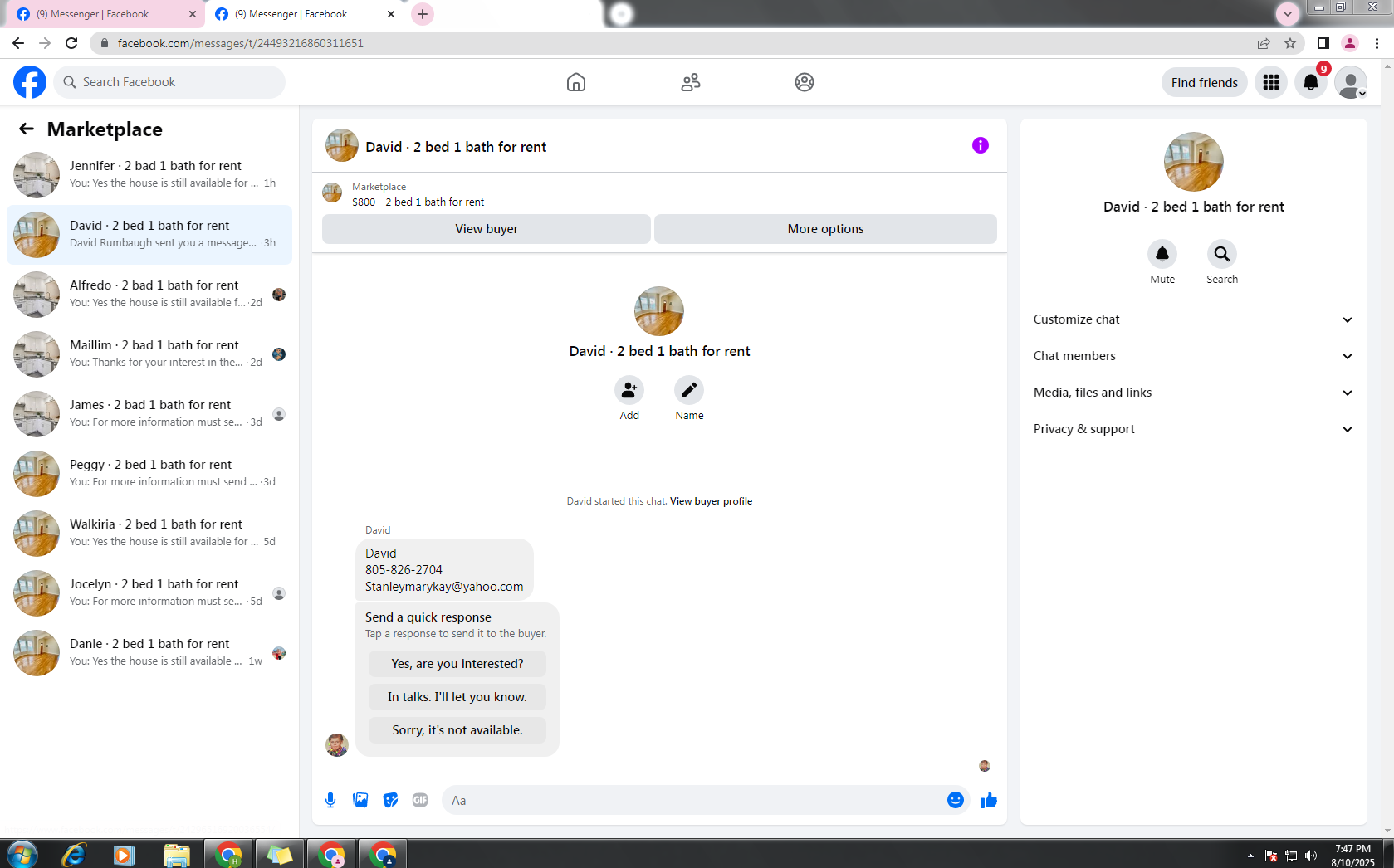Open Windows Start button
The image size is (1394, 868).
[x=22, y=854]
